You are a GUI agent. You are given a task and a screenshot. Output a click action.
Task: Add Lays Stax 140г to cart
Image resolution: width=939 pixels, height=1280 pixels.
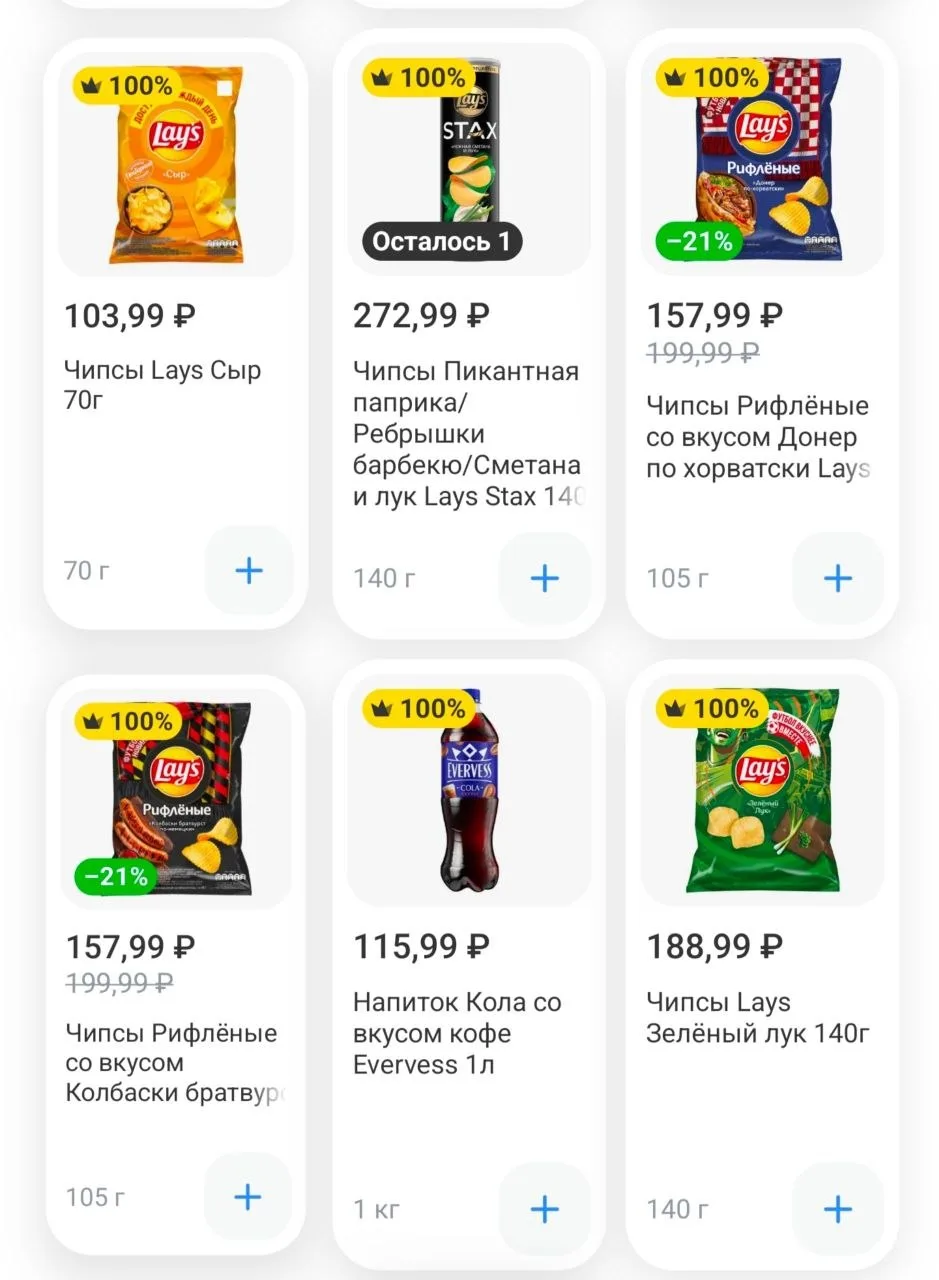tap(544, 578)
